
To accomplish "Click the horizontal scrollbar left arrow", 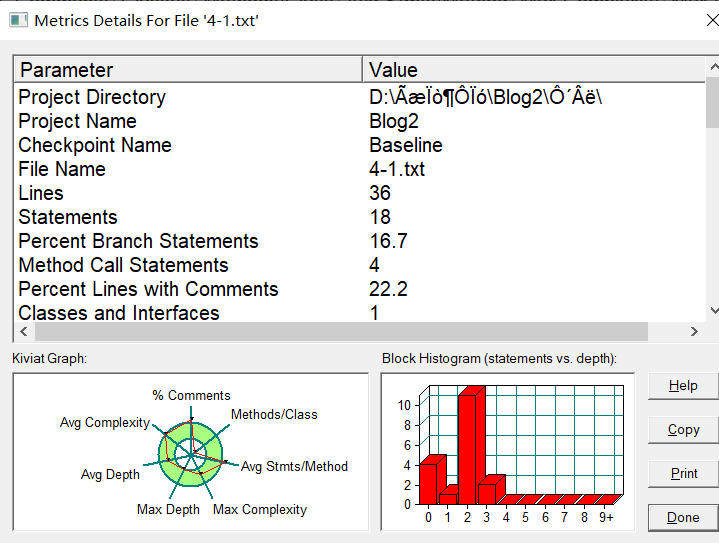I will click(x=23, y=331).
